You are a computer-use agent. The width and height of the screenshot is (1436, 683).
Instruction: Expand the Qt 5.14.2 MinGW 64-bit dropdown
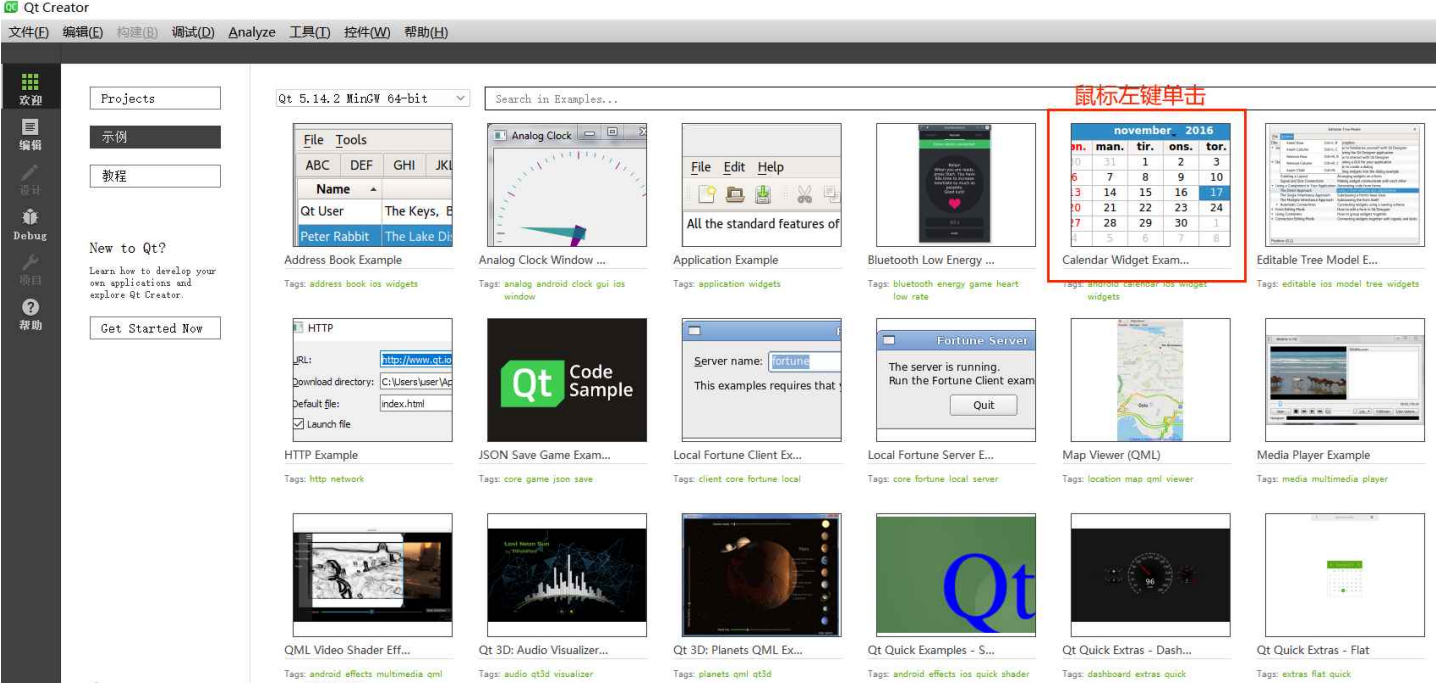tap(372, 98)
